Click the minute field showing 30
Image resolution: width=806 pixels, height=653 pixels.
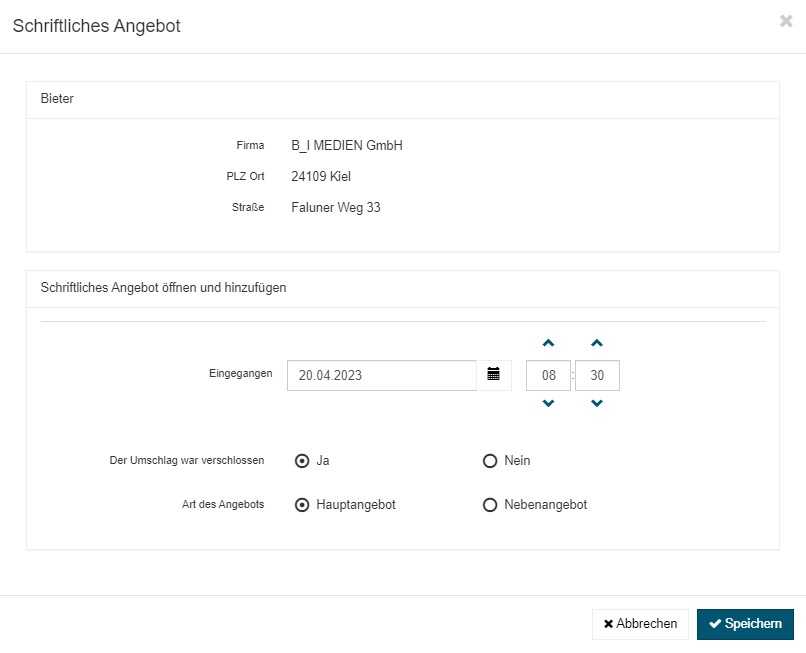(597, 375)
